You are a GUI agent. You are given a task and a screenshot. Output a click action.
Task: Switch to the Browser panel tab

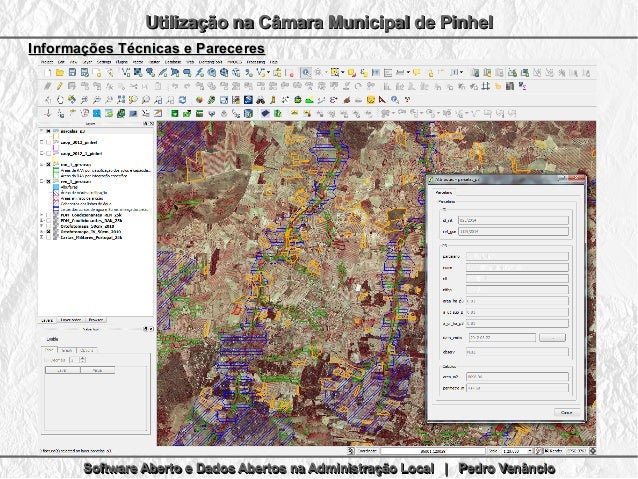(96, 320)
